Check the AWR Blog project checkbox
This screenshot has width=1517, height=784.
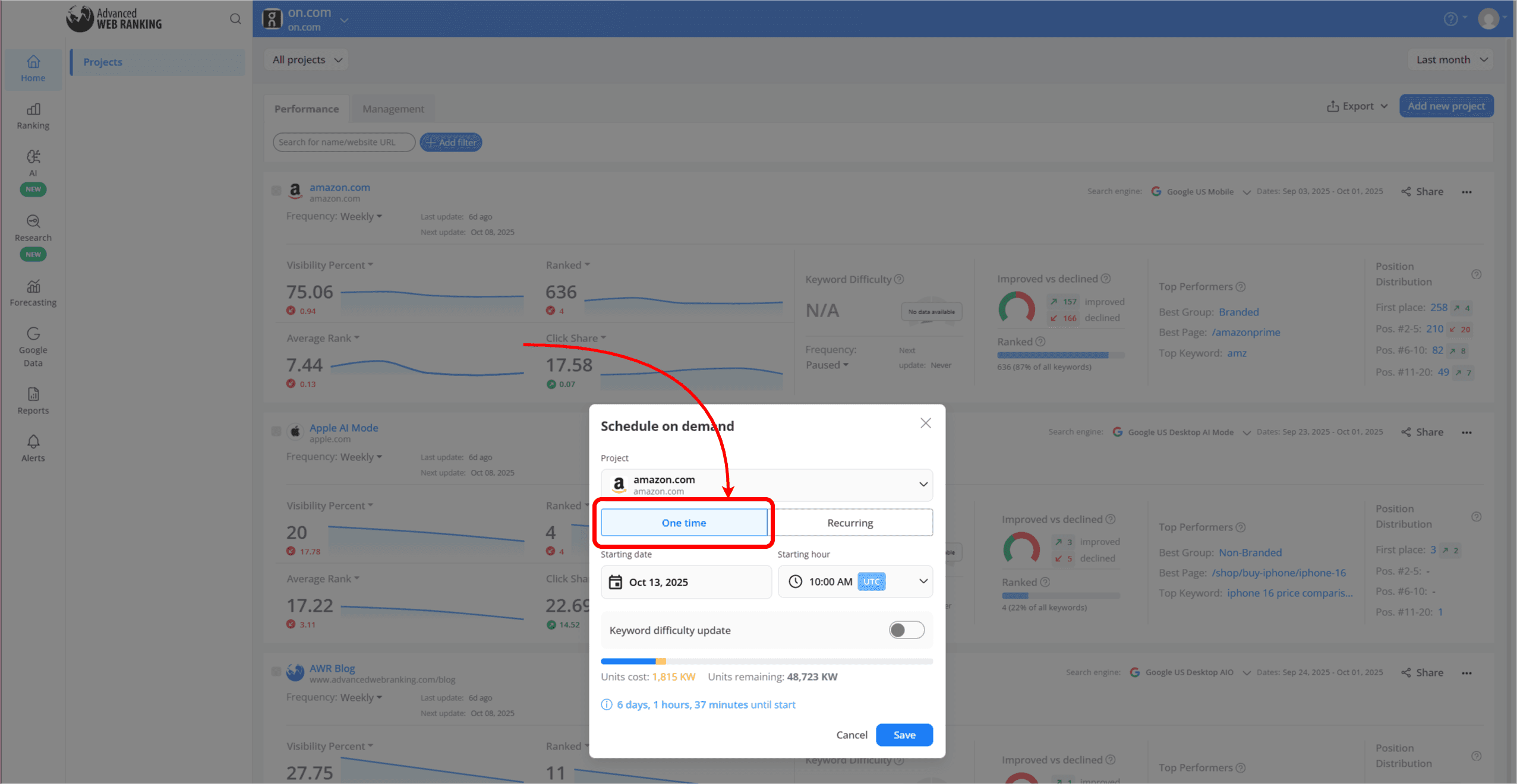point(276,672)
